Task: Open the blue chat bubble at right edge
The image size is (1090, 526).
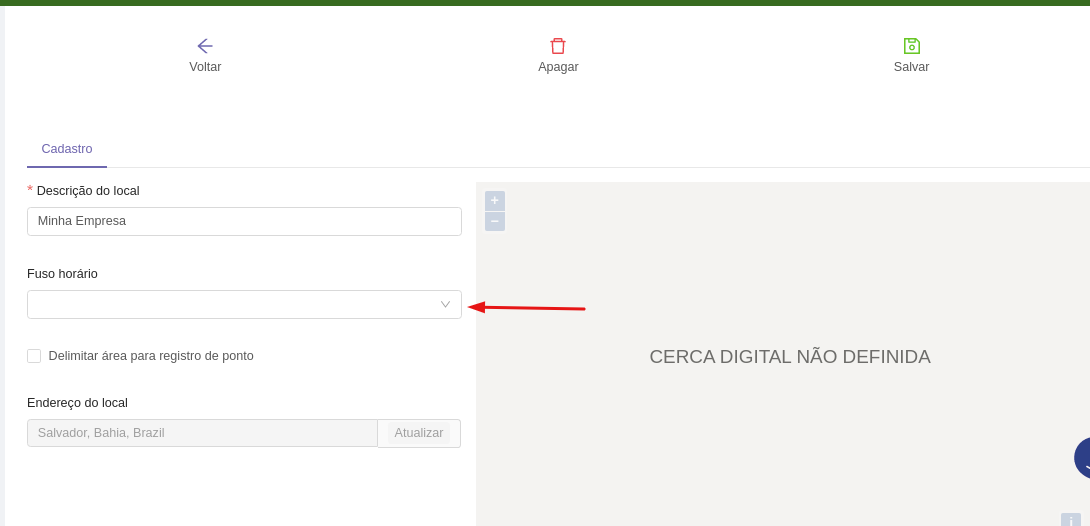Action: pos(1081,458)
